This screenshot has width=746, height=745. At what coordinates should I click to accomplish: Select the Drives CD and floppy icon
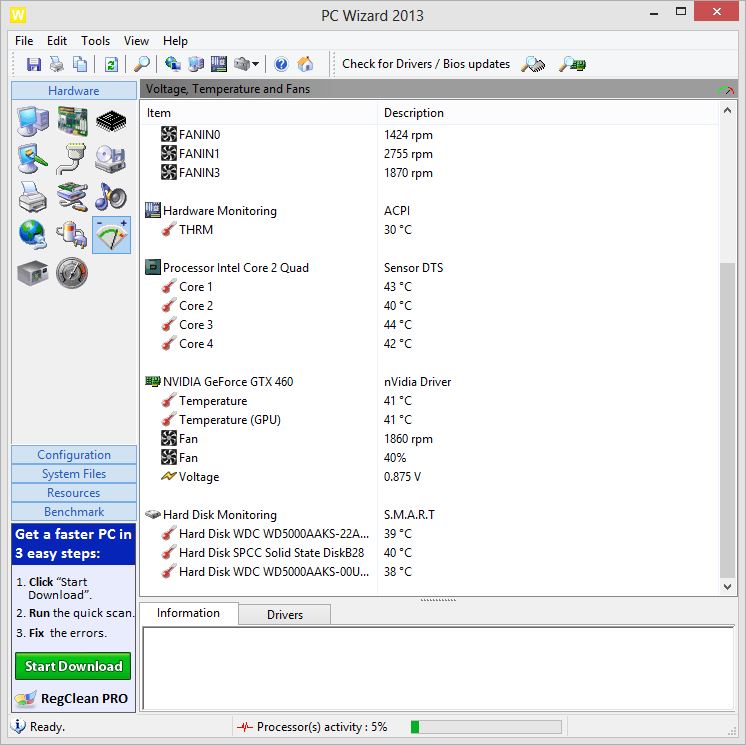[x=111, y=158]
